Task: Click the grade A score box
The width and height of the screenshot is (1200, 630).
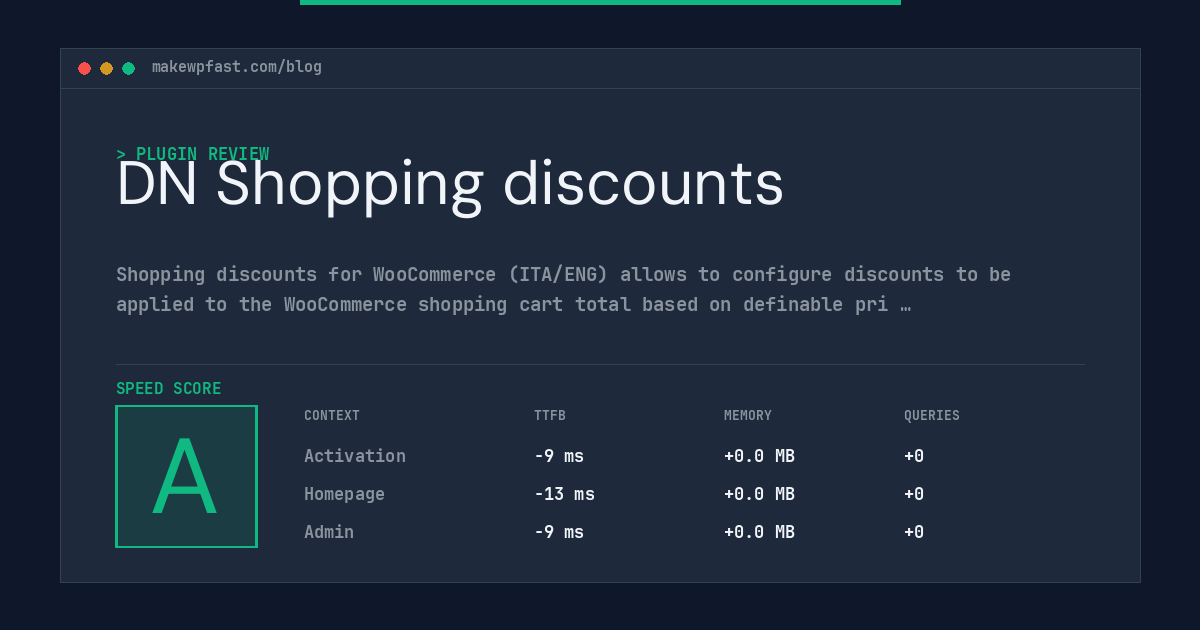Action: click(x=186, y=476)
